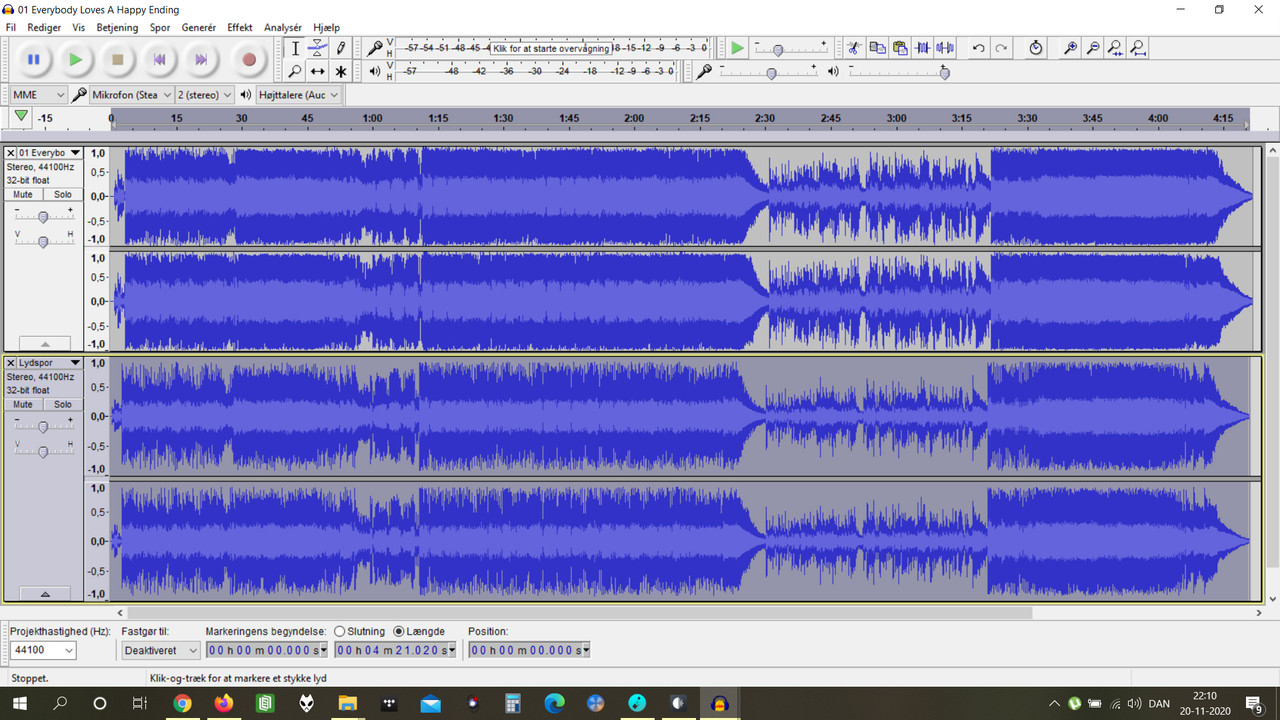This screenshot has height=720, width=1280.
Task: Solo the 01 Everybo track
Action: 63,195
